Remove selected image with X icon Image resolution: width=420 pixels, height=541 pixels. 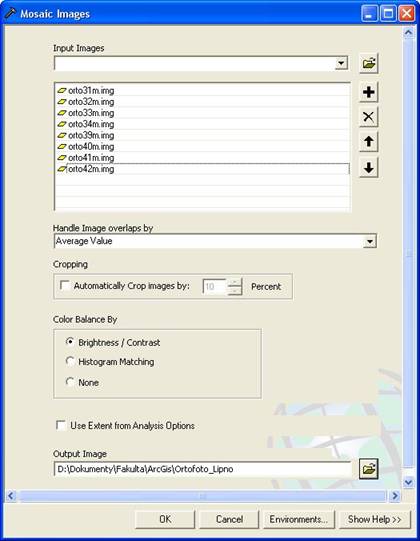pyautogui.click(x=369, y=117)
